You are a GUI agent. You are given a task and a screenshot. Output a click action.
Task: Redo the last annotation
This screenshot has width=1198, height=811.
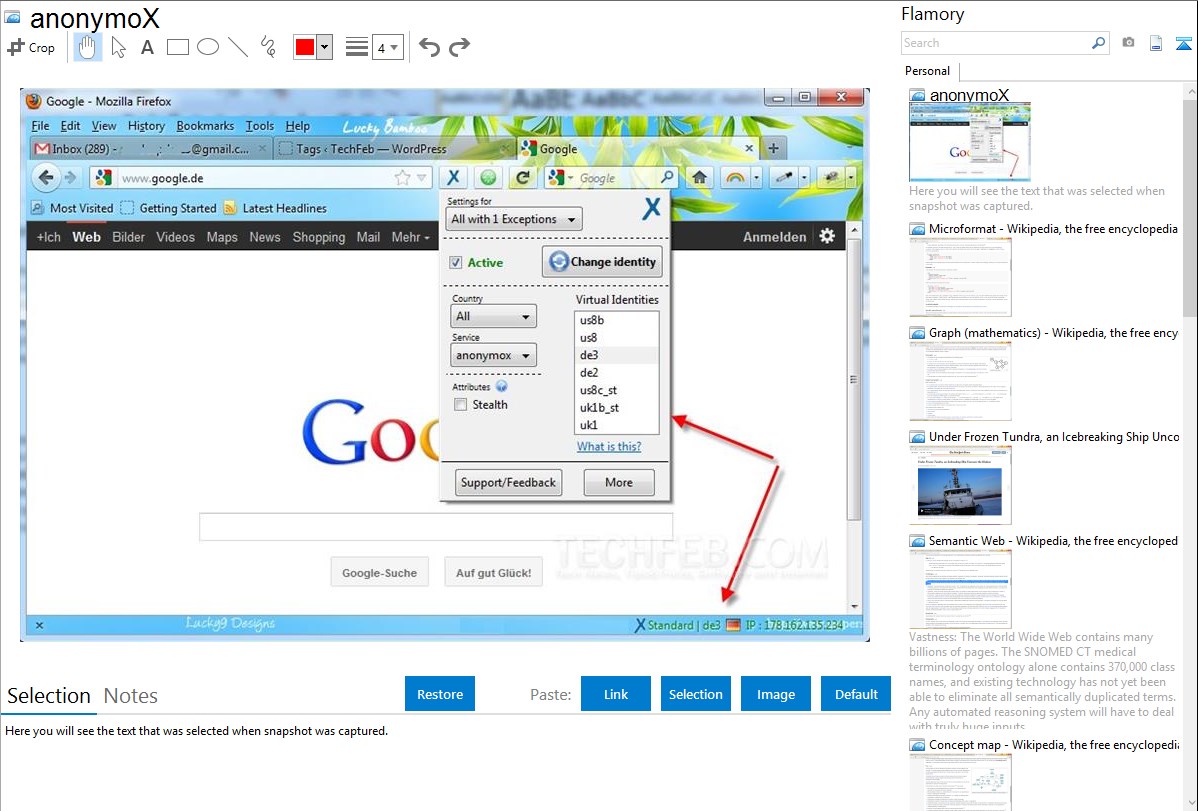(x=459, y=47)
